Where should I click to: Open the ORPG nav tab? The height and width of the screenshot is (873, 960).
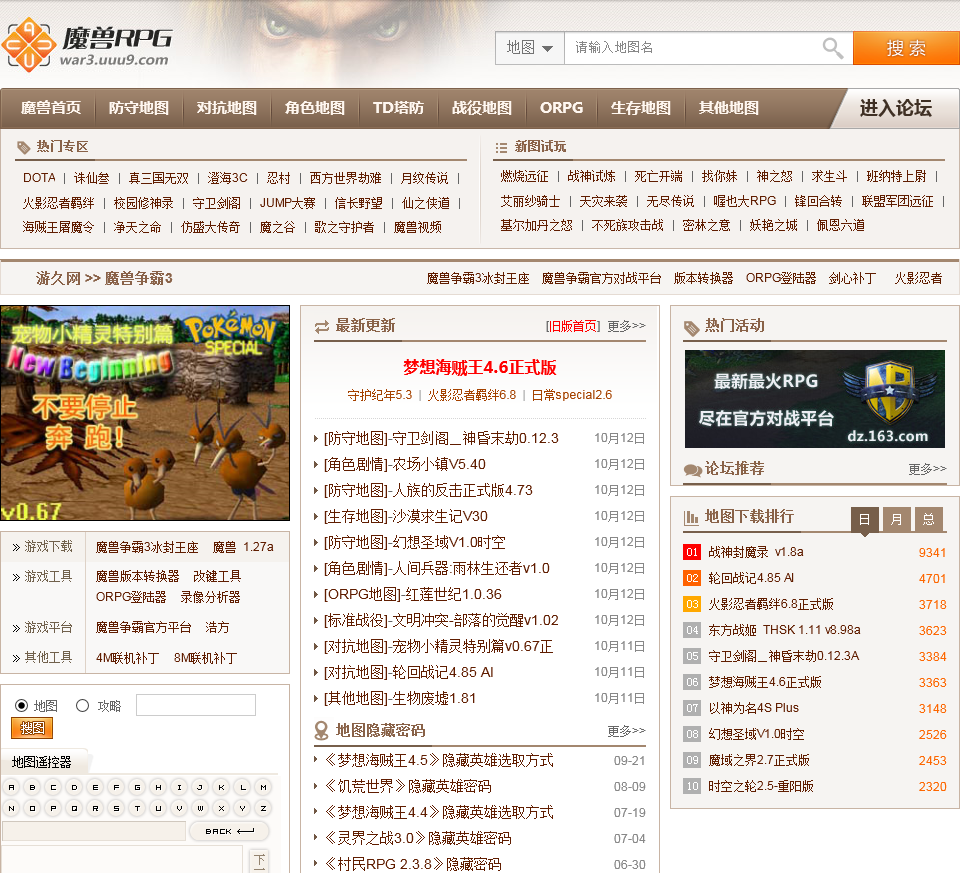pos(561,108)
